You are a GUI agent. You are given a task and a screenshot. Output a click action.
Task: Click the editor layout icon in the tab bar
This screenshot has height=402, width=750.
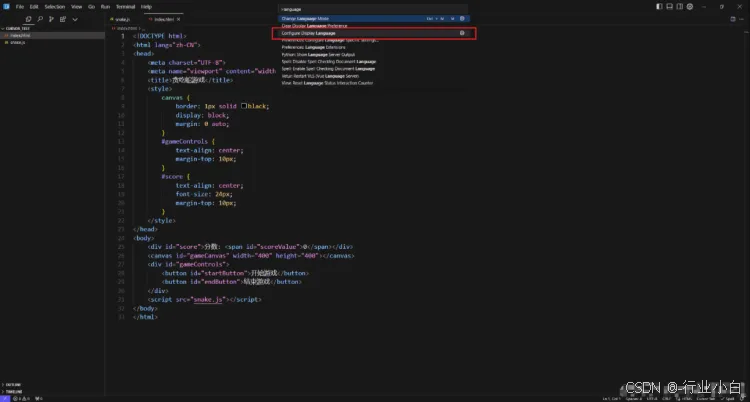pos(733,19)
